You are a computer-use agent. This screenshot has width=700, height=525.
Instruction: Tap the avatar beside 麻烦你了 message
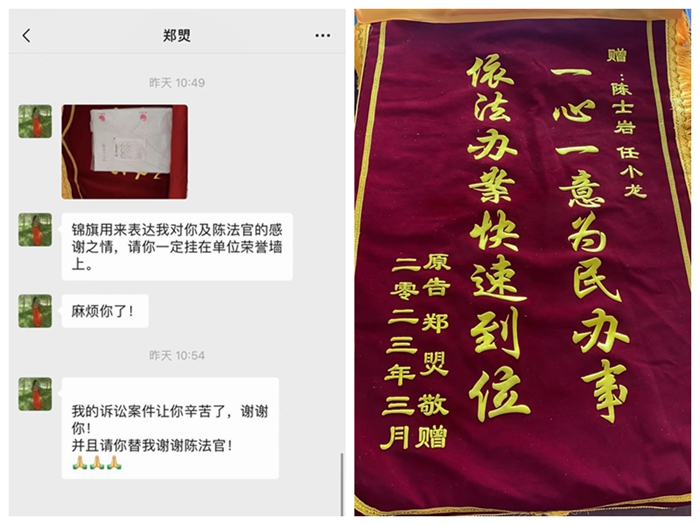[35, 311]
